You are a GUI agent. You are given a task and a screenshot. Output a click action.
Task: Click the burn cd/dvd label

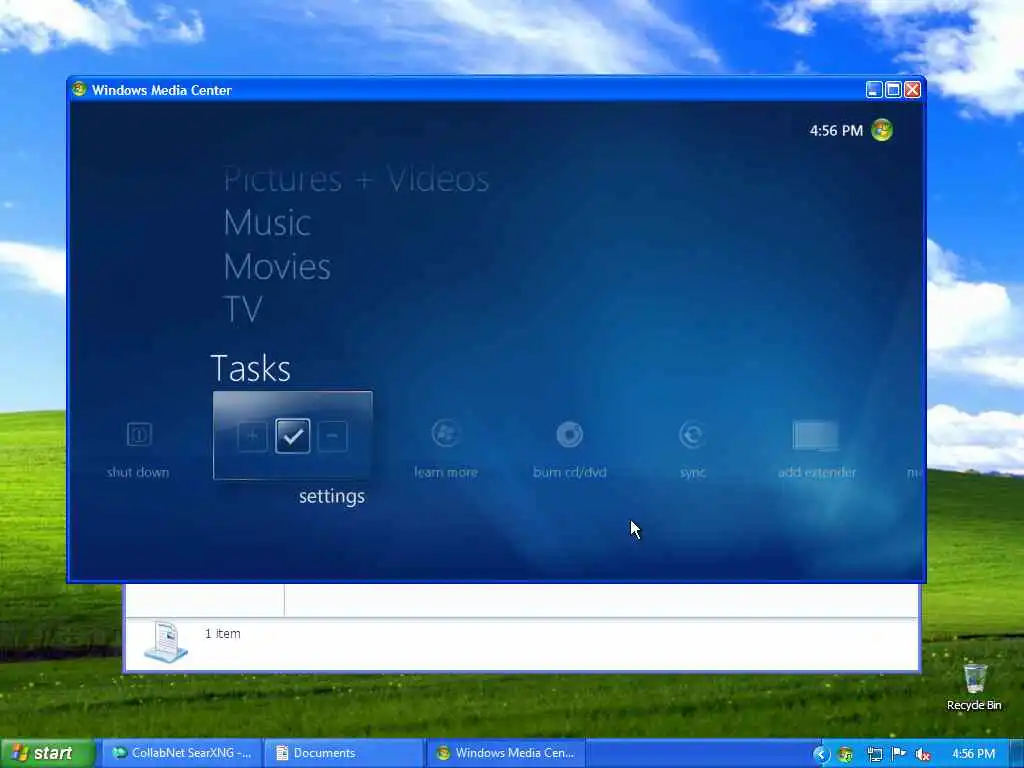569,472
